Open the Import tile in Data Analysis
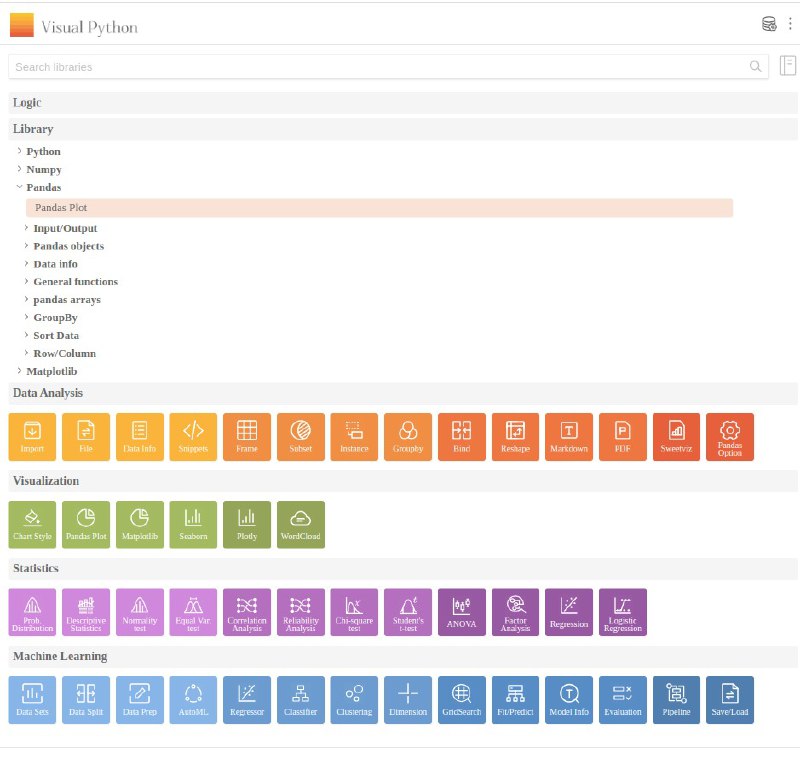Image resolution: width=800 pixels, height=770 pixels. coord(32,437)
